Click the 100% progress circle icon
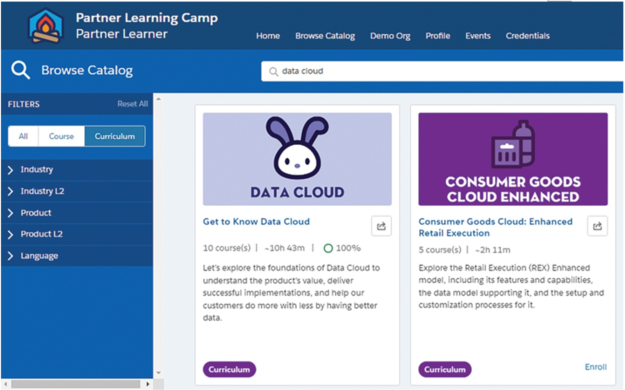The image size is (625, 390). [328, 248]
